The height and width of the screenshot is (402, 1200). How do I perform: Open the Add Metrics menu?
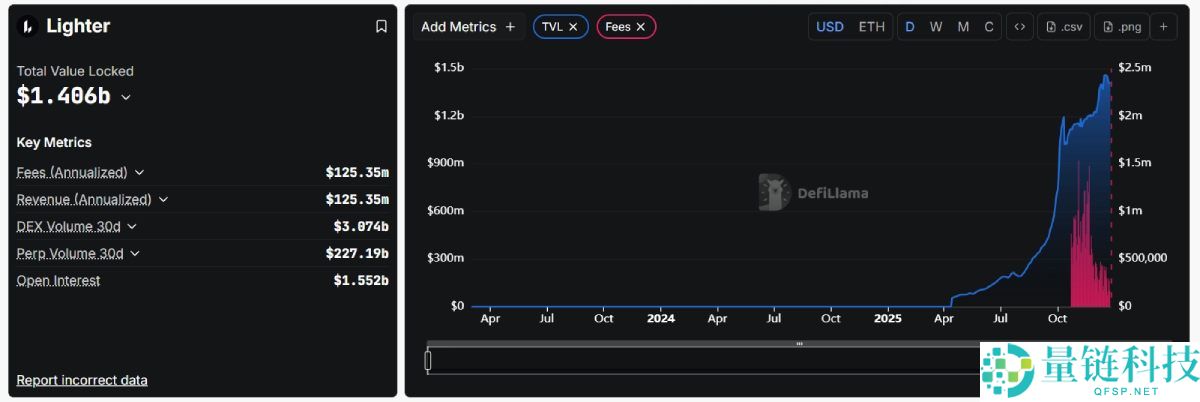[x=468, y=27]
